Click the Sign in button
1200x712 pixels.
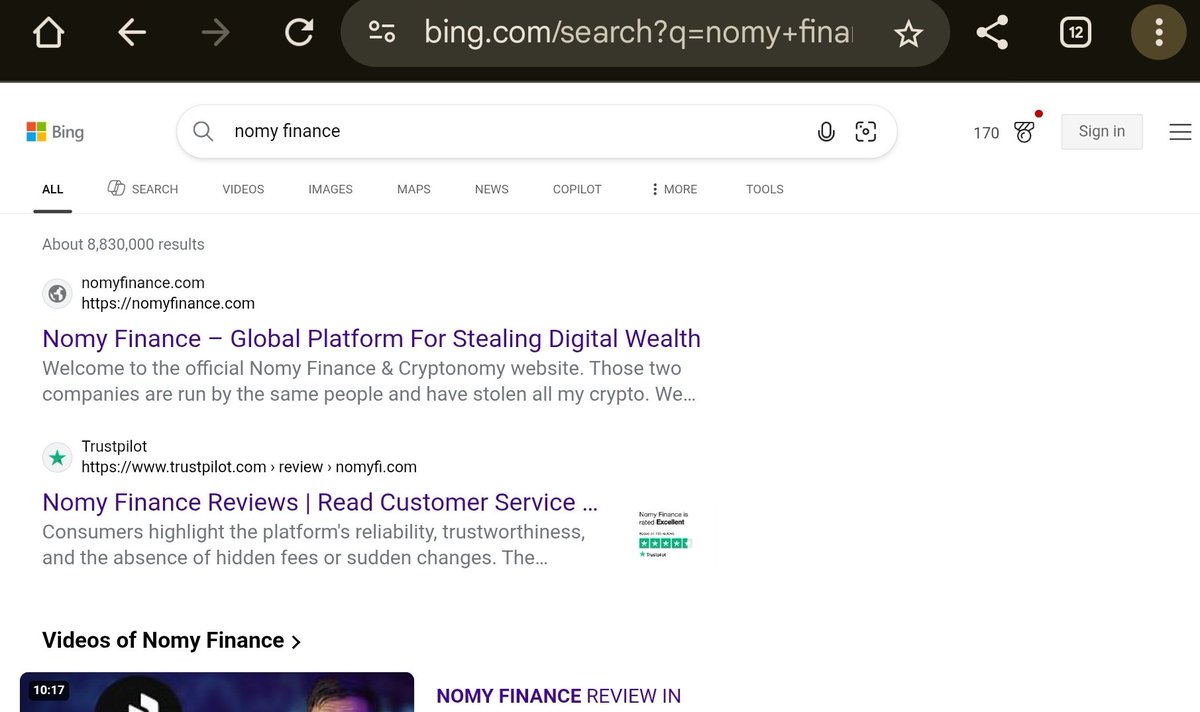[1102, 131]
